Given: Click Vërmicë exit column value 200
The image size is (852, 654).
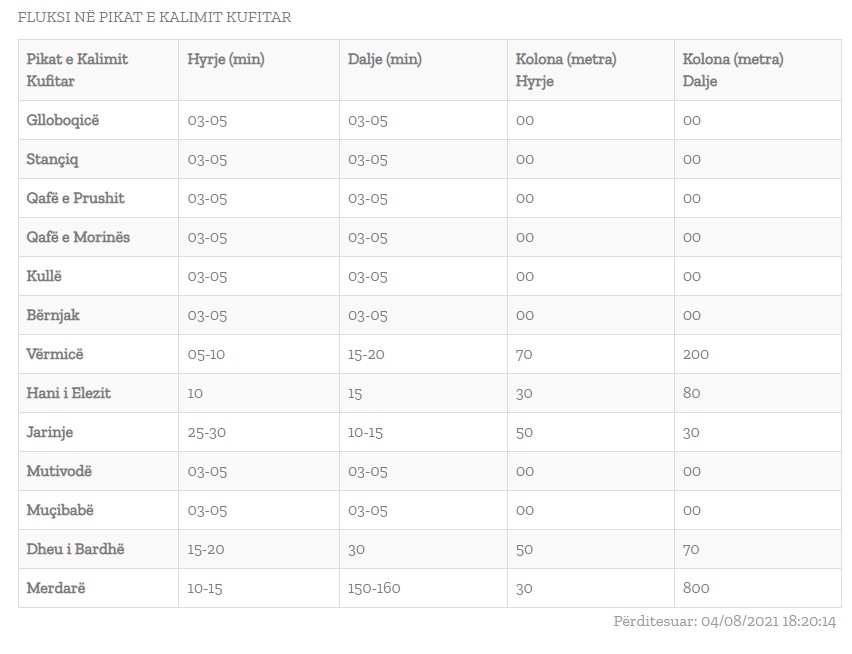Looking at the screenshot, I should pyautogui.click(x=696, y=354).
